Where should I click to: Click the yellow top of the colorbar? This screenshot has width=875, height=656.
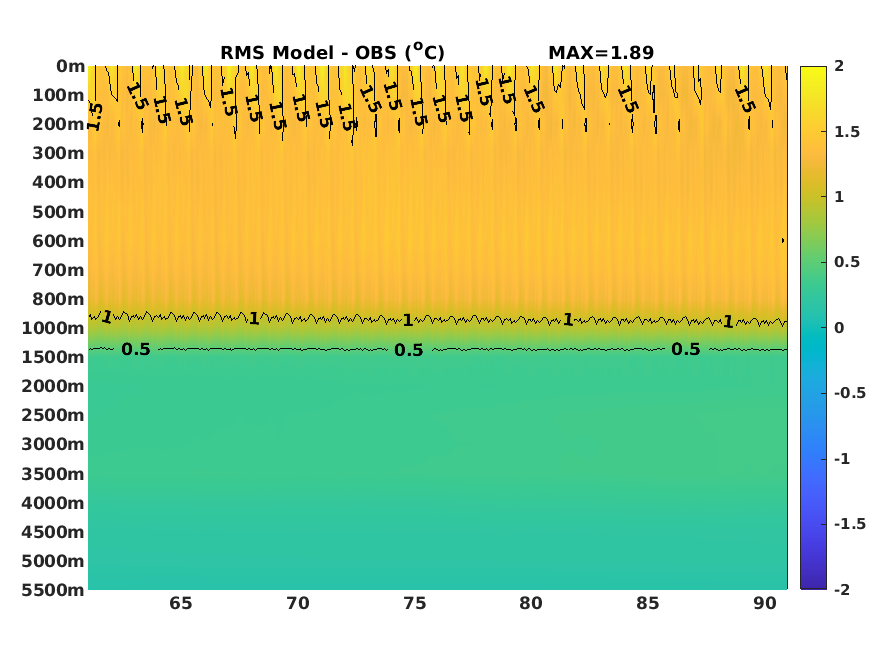[x=814, y=75]
